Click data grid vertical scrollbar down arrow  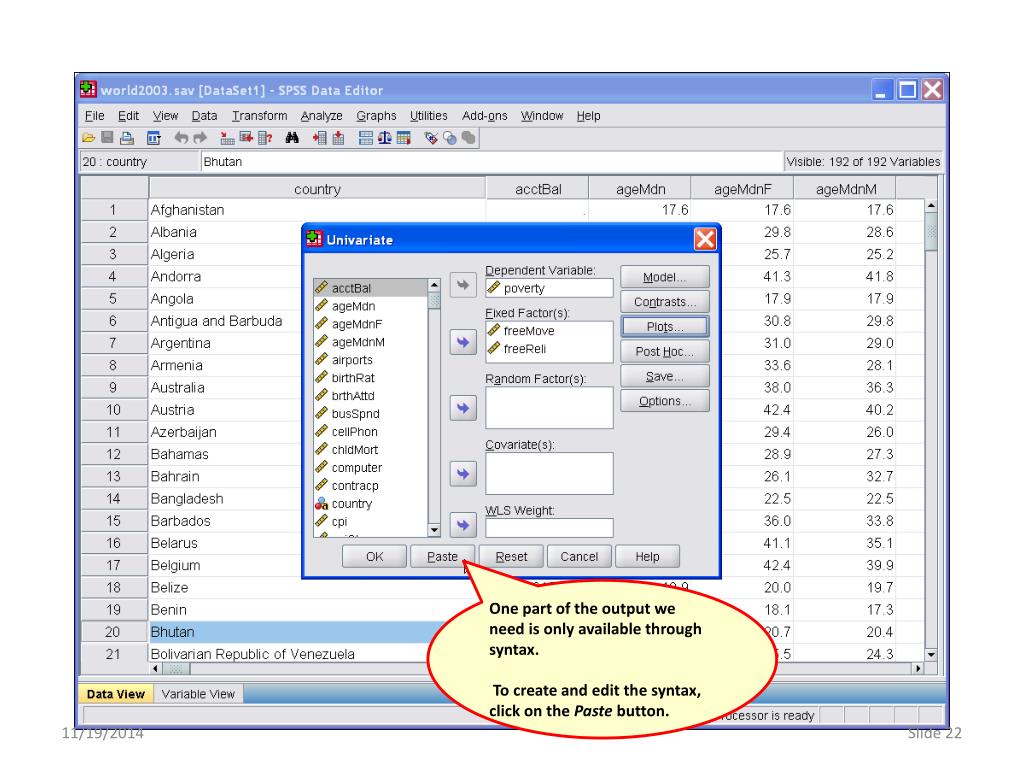931,654
